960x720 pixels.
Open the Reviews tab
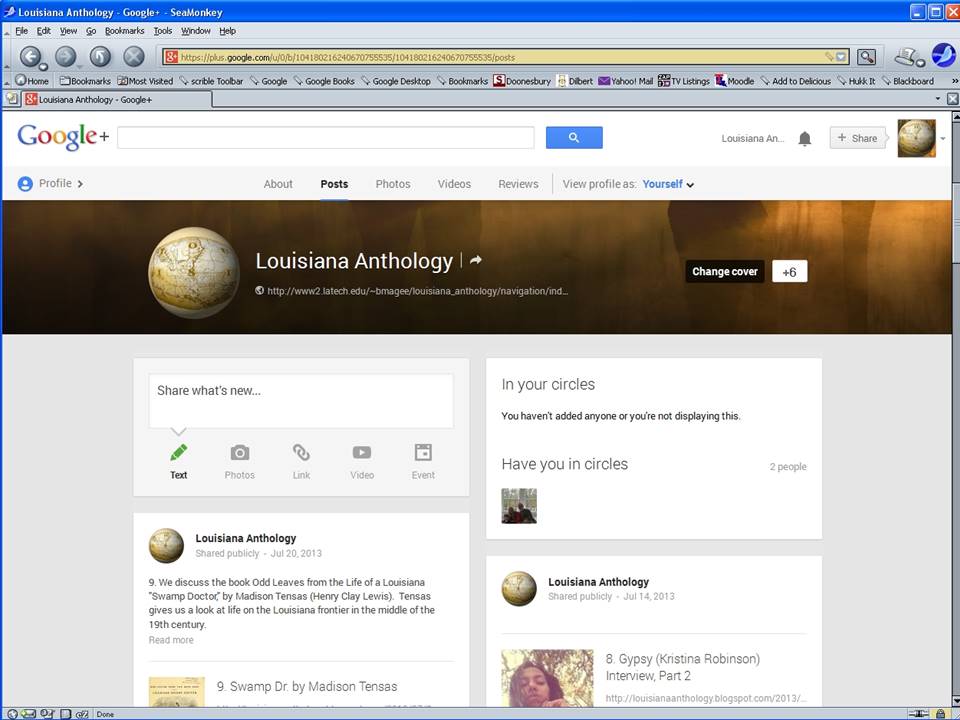click(518, 184)
